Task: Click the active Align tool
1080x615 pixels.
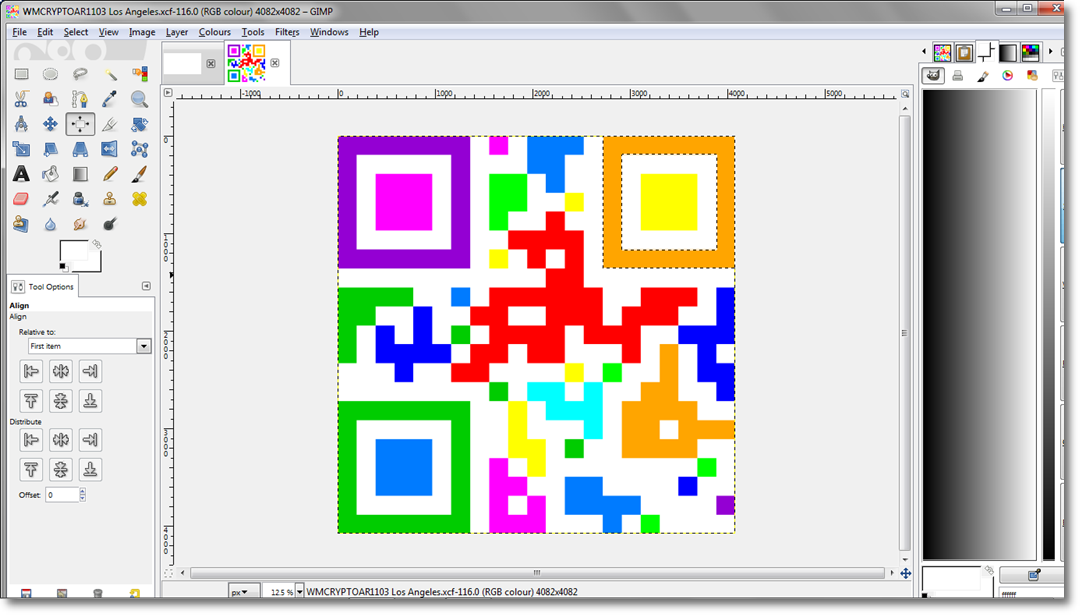Action: click(x=80, y=124)
